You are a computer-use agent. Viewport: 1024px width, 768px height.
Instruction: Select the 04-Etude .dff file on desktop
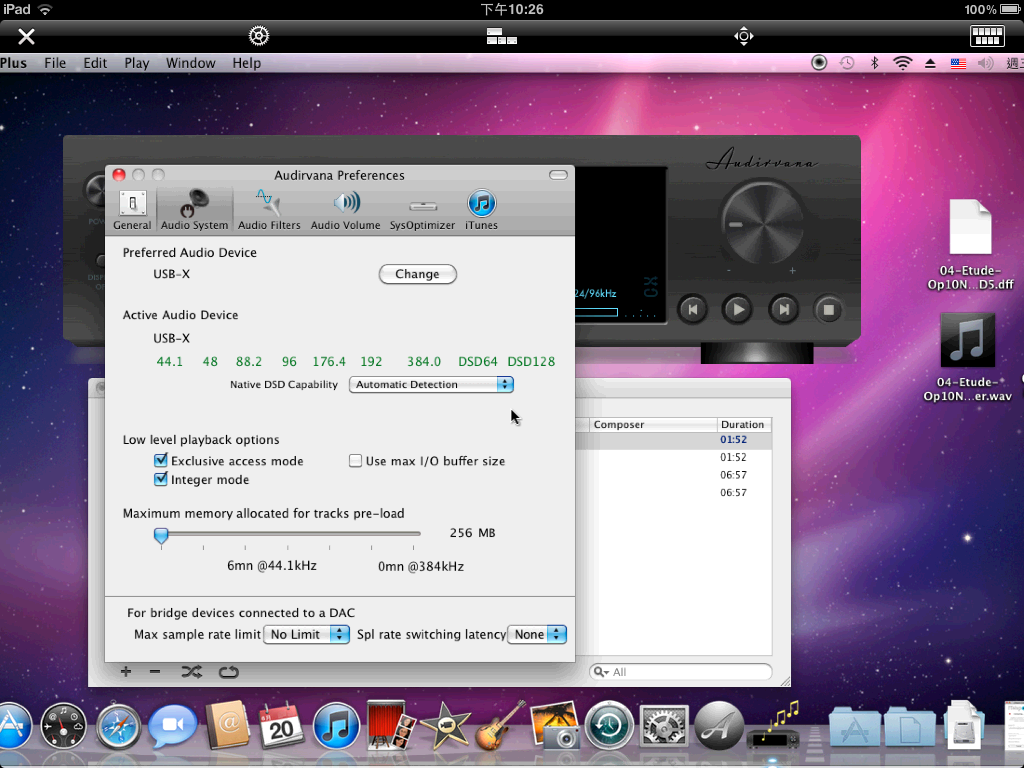[x=970, y=246]
